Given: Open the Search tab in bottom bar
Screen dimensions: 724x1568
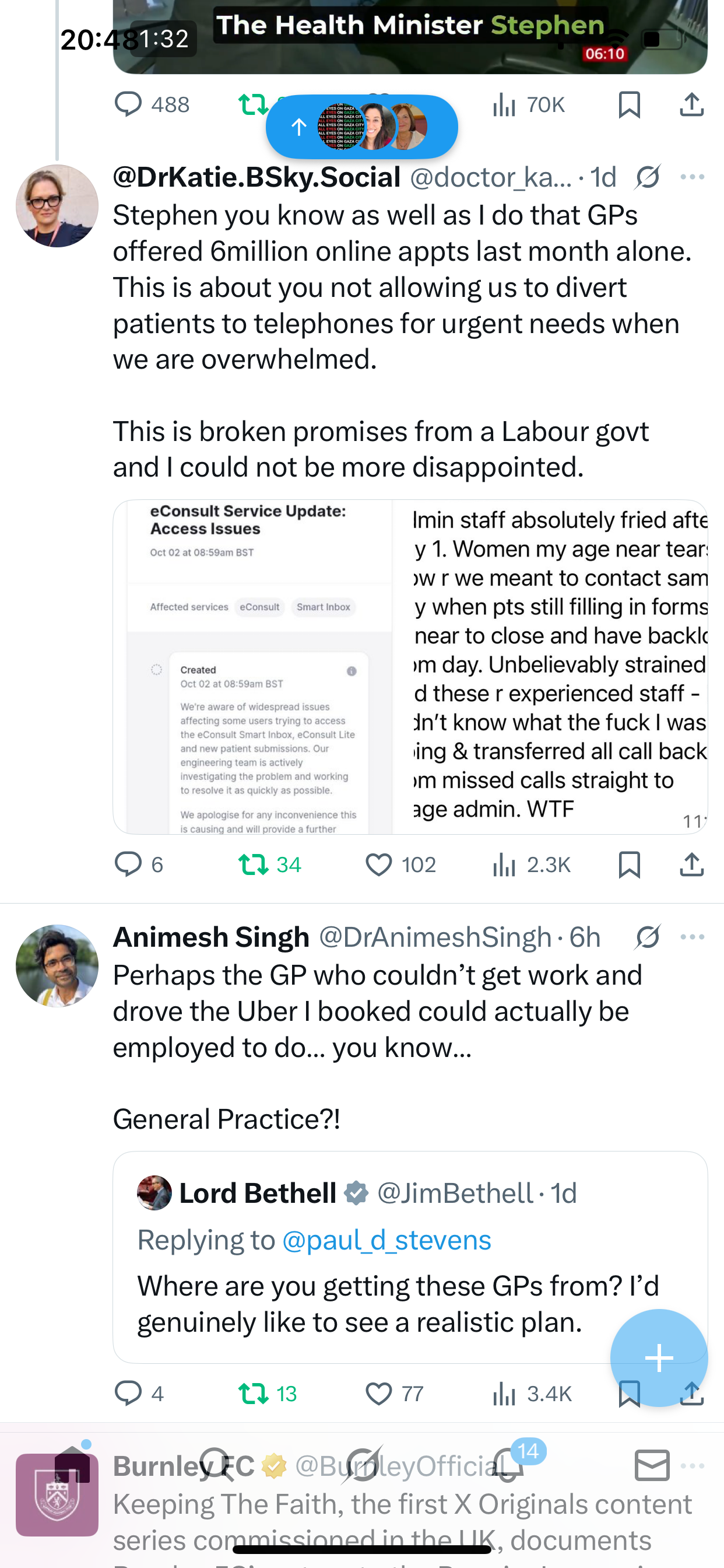Looking at the screenshot, I should [216, 1465].
